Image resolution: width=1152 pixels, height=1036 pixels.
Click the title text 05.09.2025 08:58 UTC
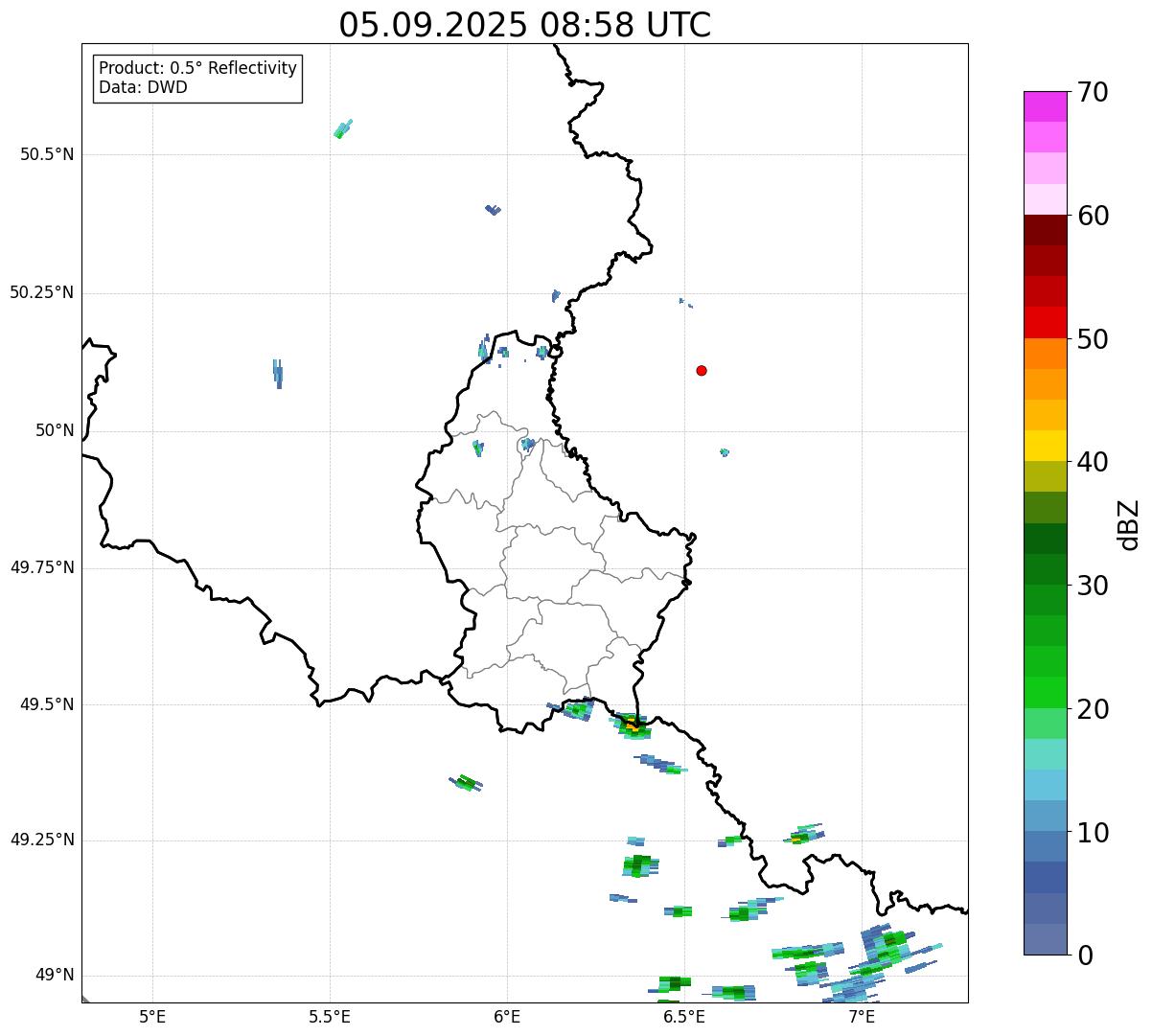point(525,24)
